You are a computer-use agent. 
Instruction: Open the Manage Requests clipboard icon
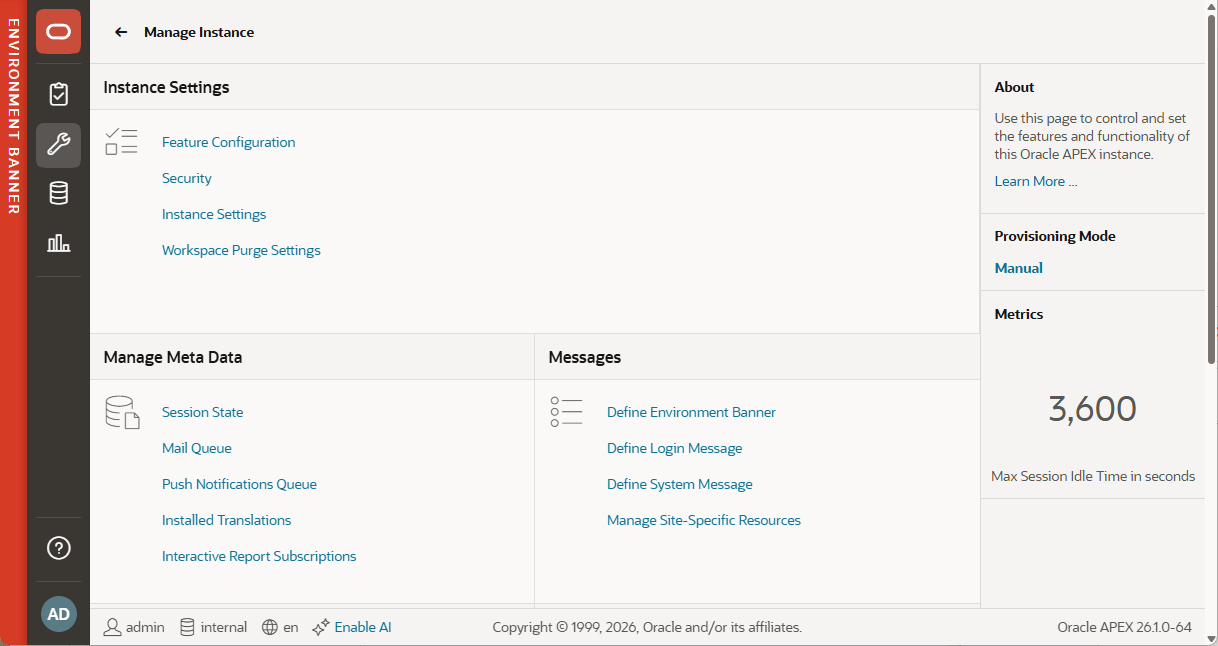point(58,95)
